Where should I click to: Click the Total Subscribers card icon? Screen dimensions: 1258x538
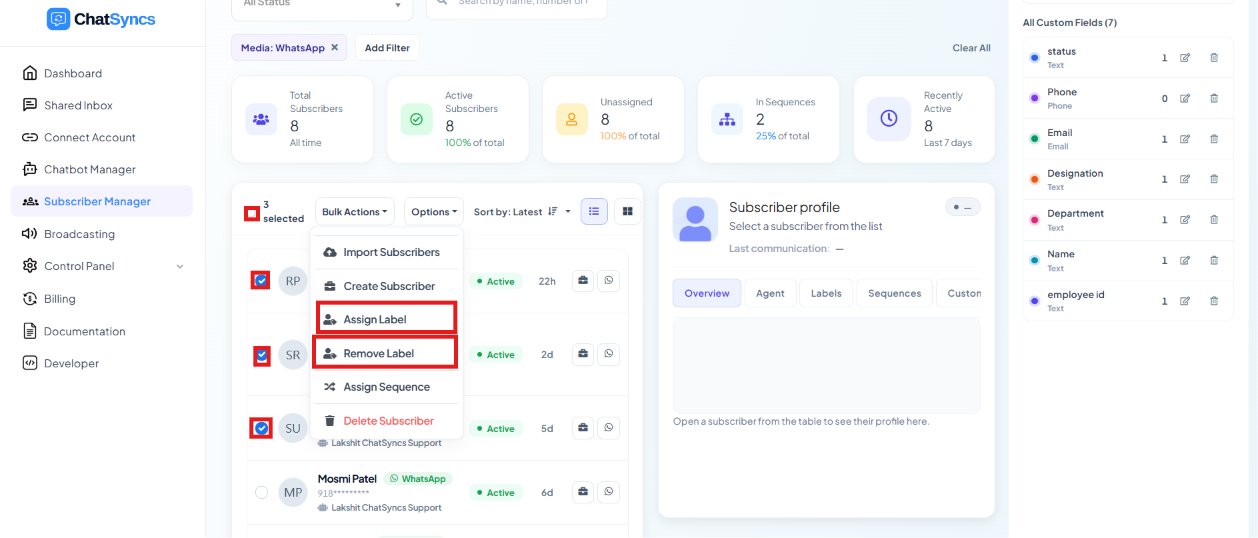pos(261,119)
